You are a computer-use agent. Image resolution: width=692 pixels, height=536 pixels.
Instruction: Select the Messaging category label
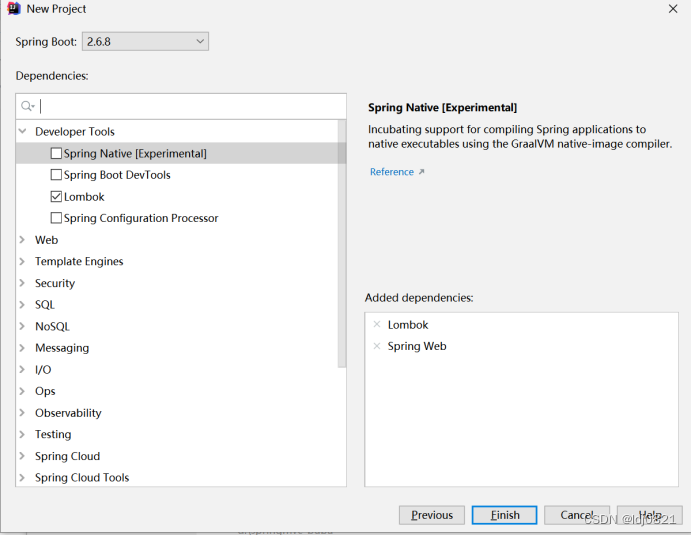click(x=62, y=348)
